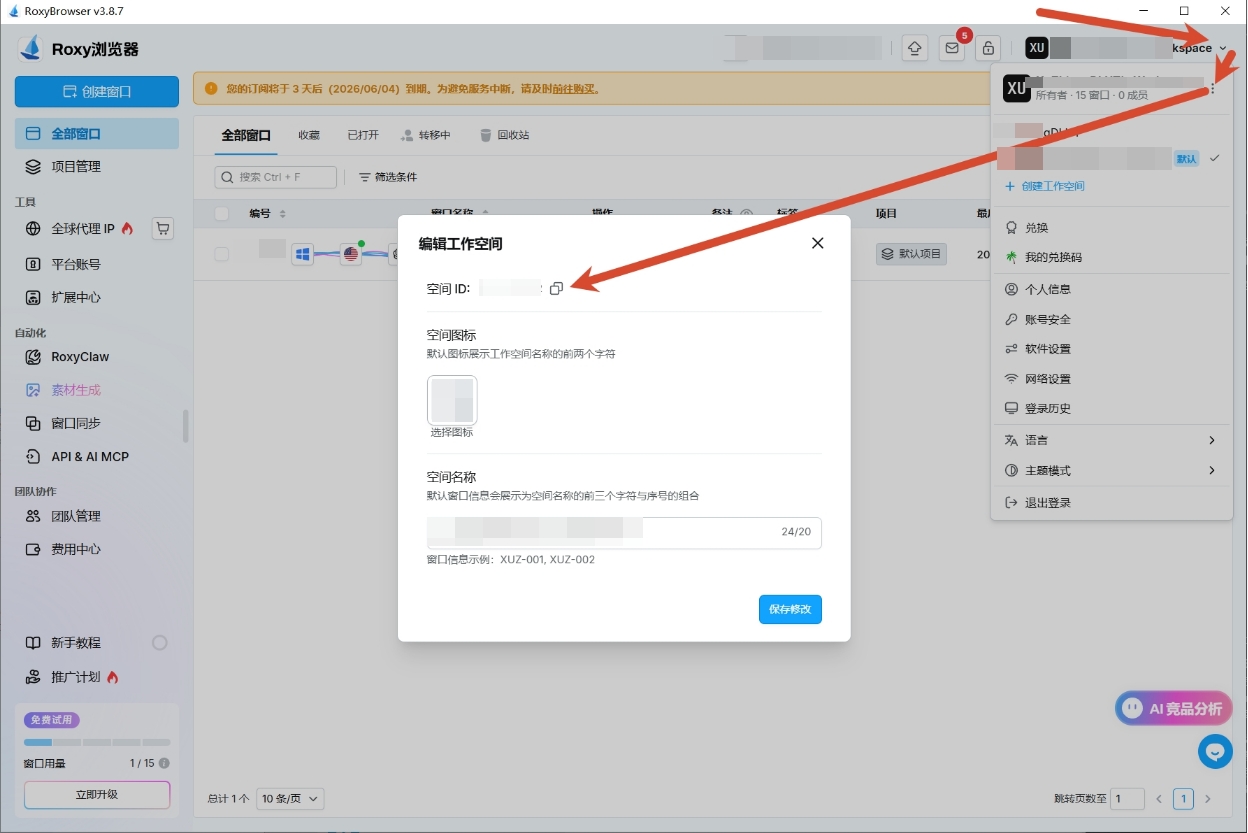Click the info icon beside 窗口用量 1/15
Image resolution: width=1248 pixels, height=833 pixels.
click(x=164, y=763)
